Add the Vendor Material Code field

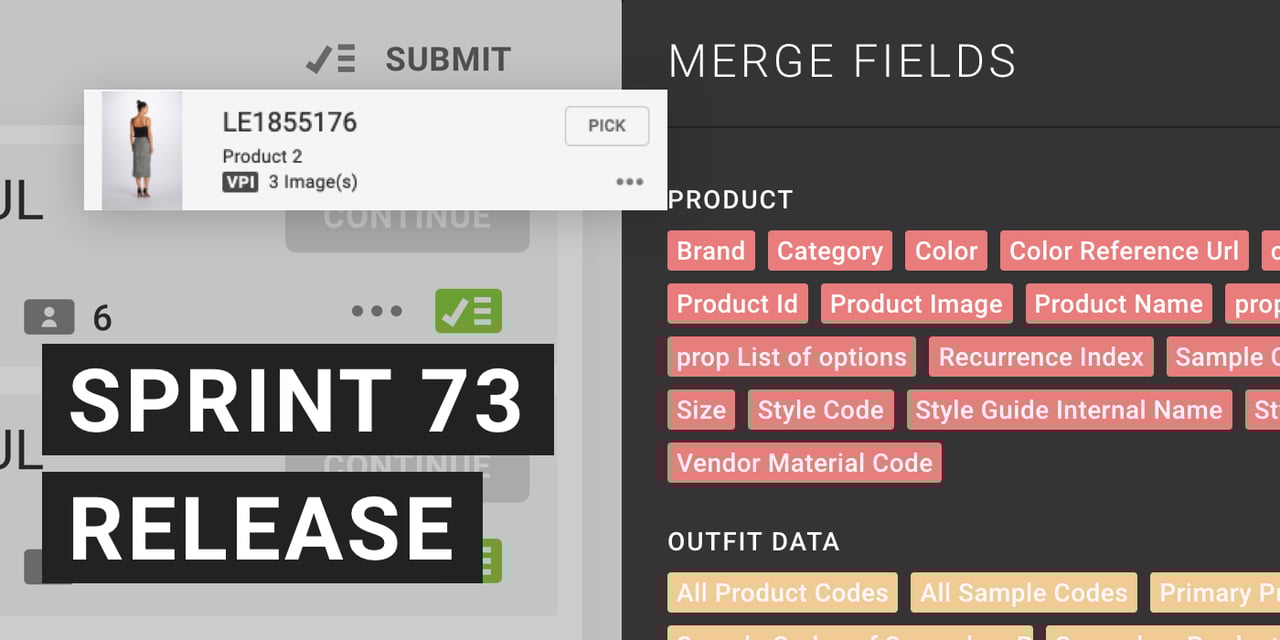(x=804, y=463)
